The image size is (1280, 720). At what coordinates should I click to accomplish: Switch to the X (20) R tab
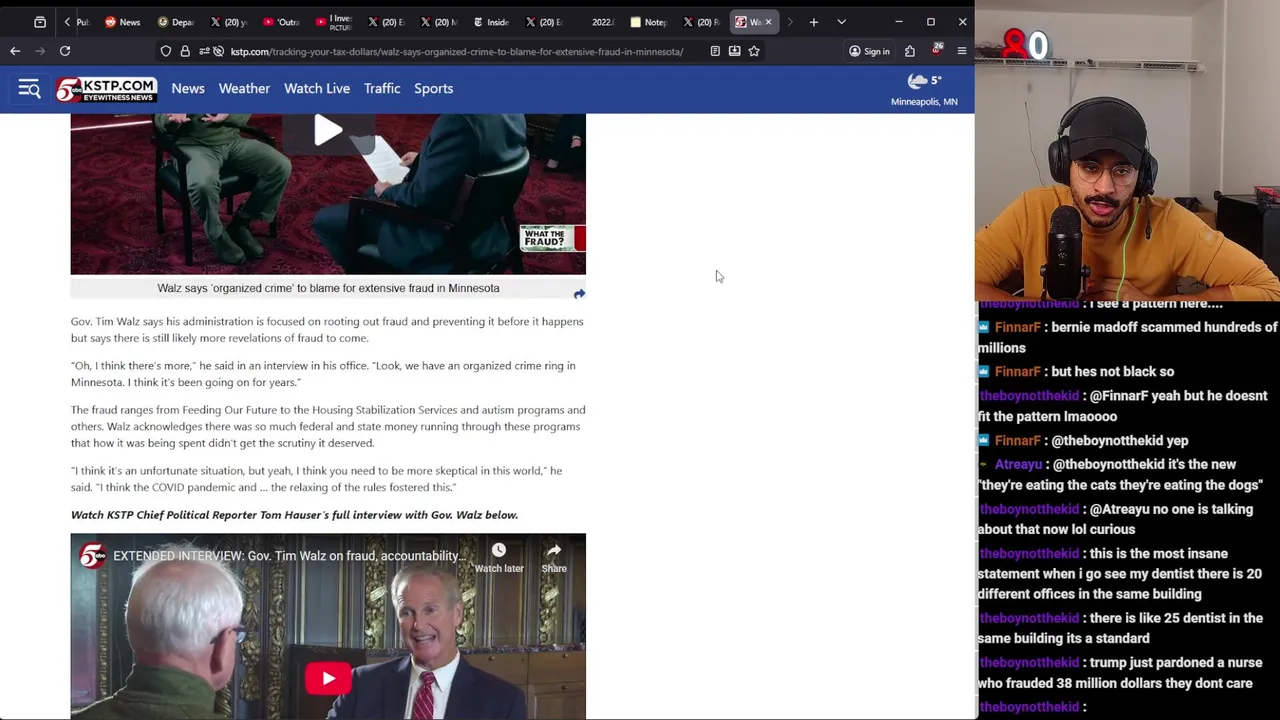(702, 22)
